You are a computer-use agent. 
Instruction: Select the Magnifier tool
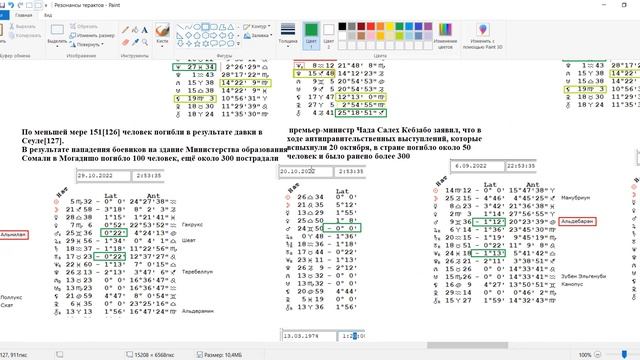pos(145,42)
